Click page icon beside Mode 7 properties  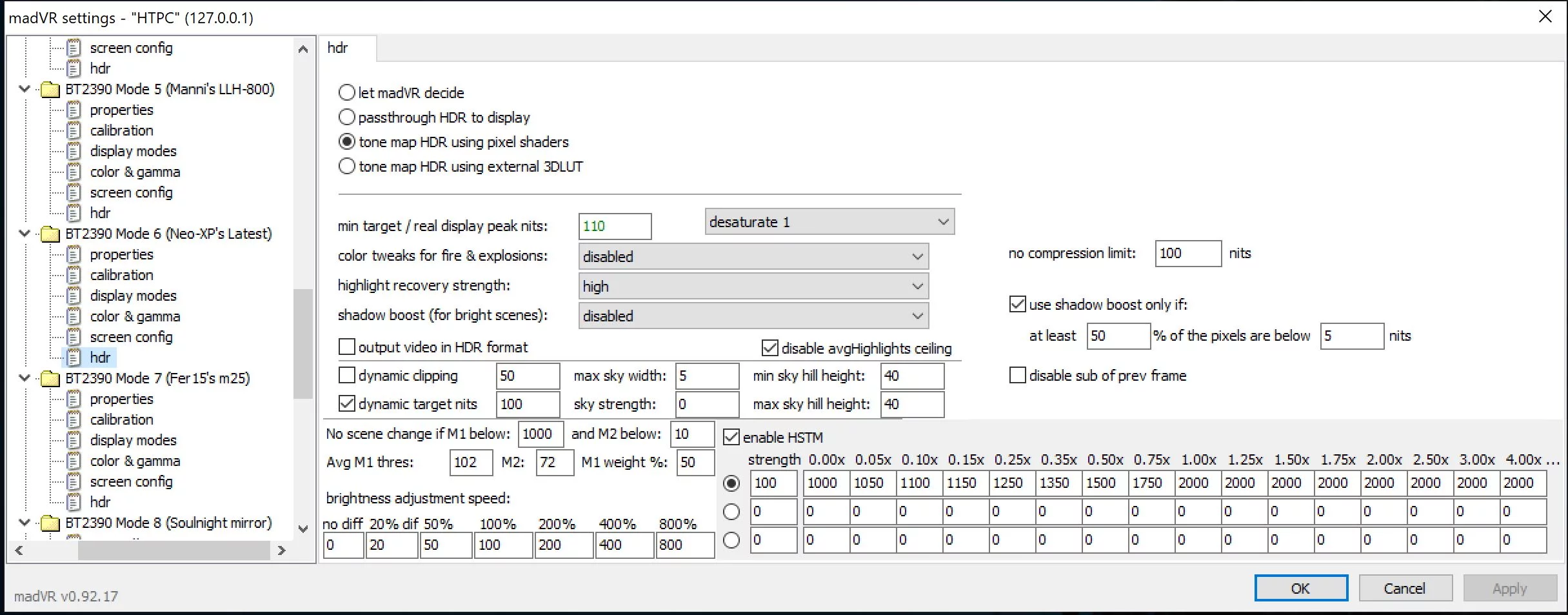(x=74, y=399)
